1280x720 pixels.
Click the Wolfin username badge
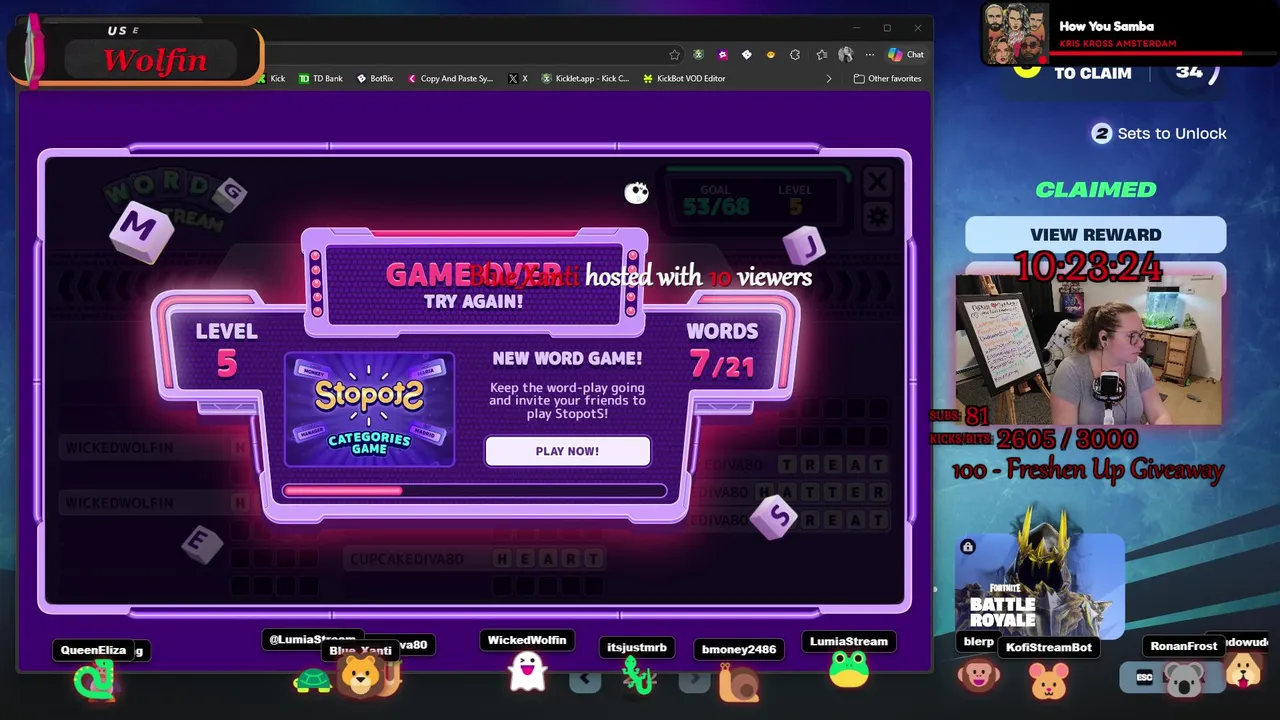(x=154, y=61)
